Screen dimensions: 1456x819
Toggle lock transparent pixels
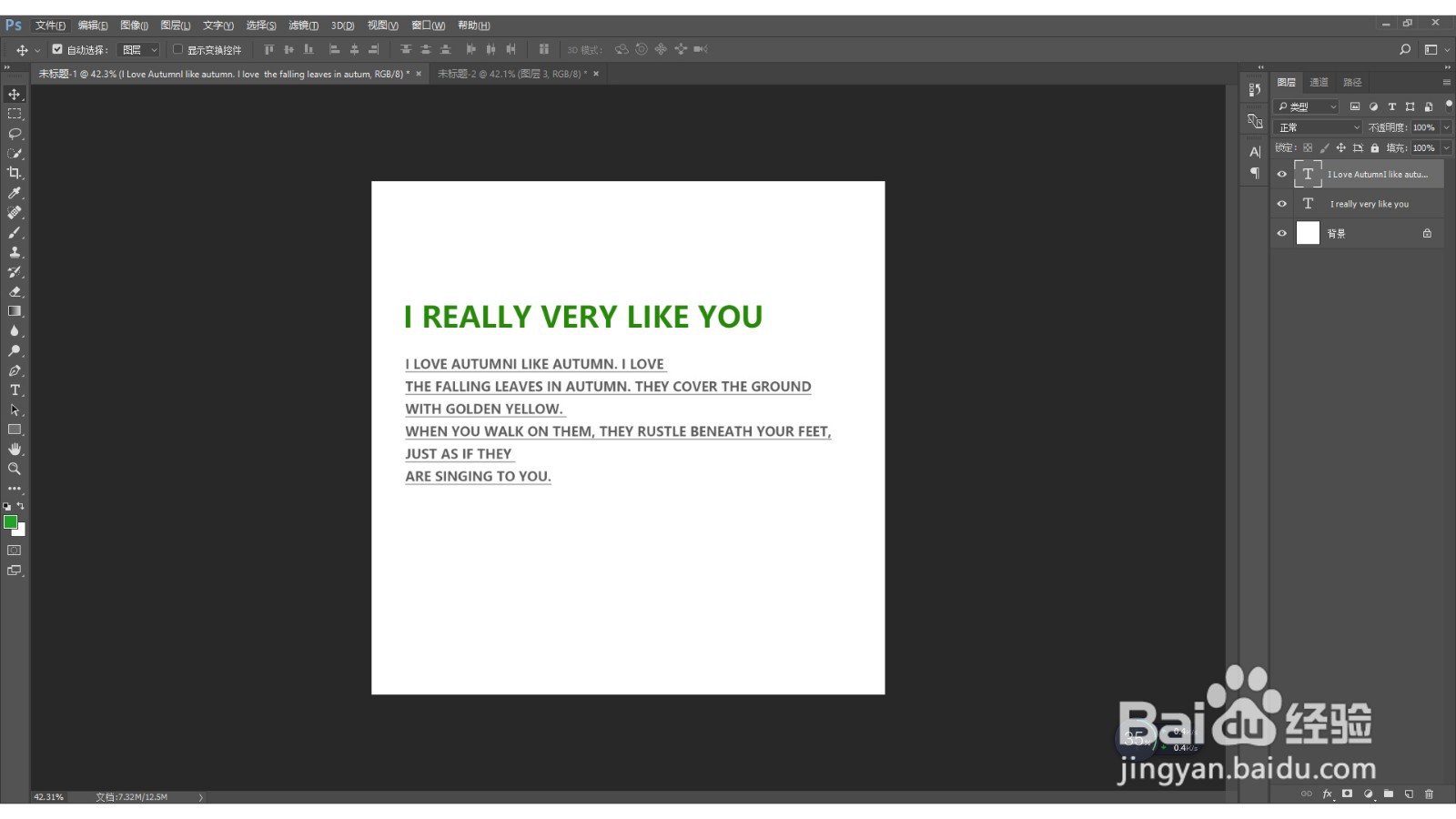click(1308, 147)
